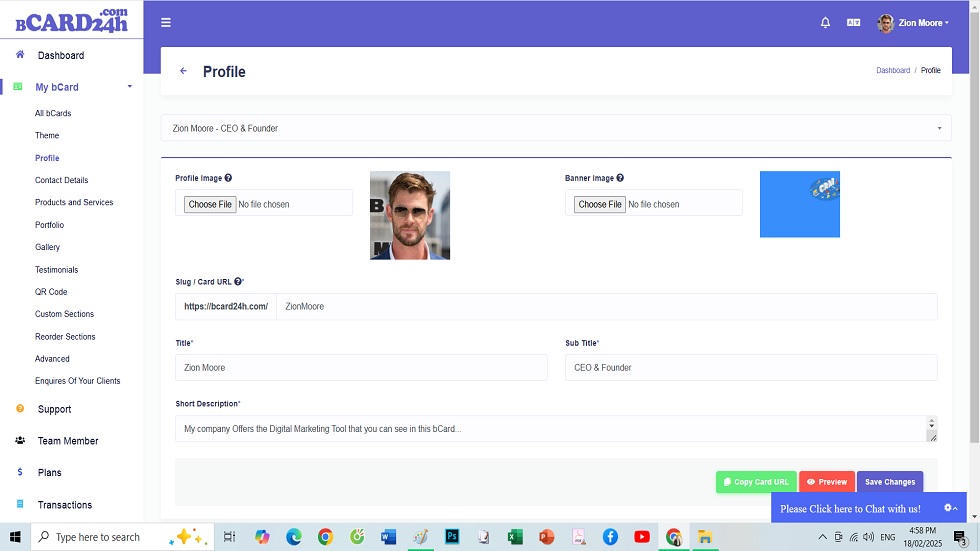
Task: Open Photoshop from the Windows taskbar
Action: [x=451, y=537]
